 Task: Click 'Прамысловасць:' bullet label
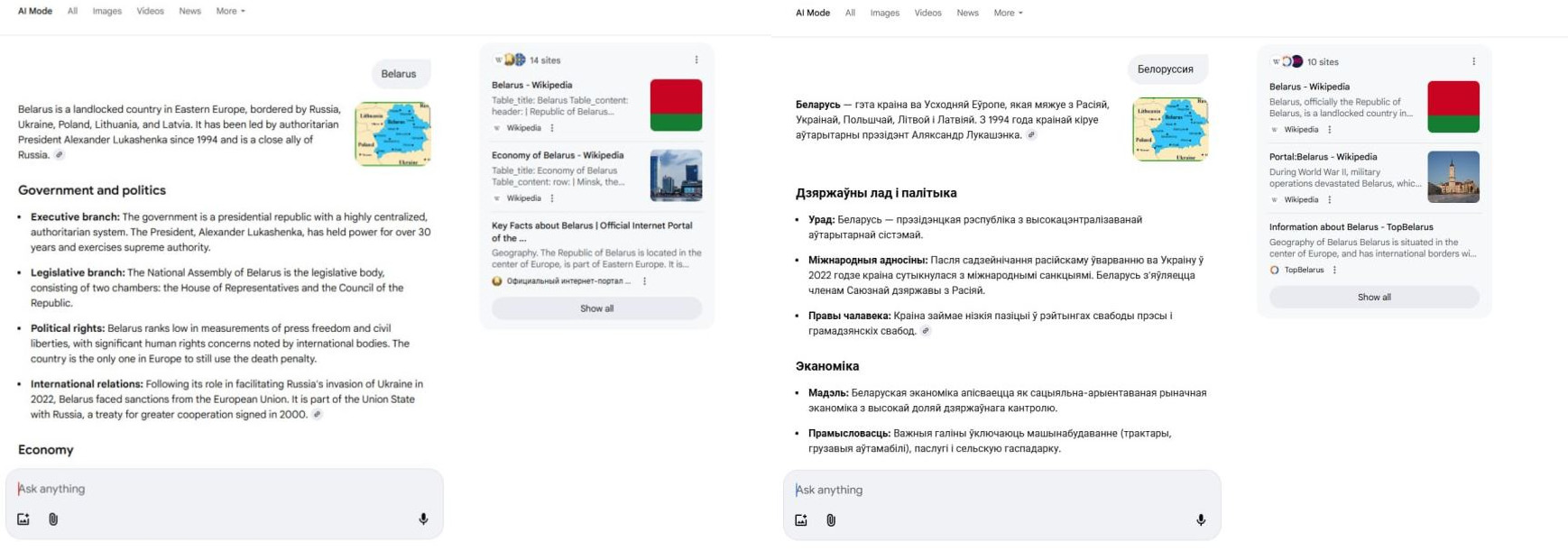point(849,434)
